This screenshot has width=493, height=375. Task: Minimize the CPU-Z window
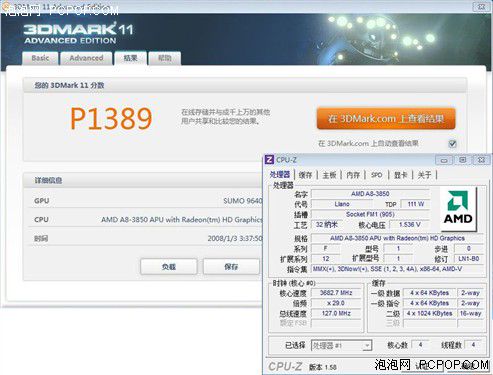(444, 160)
